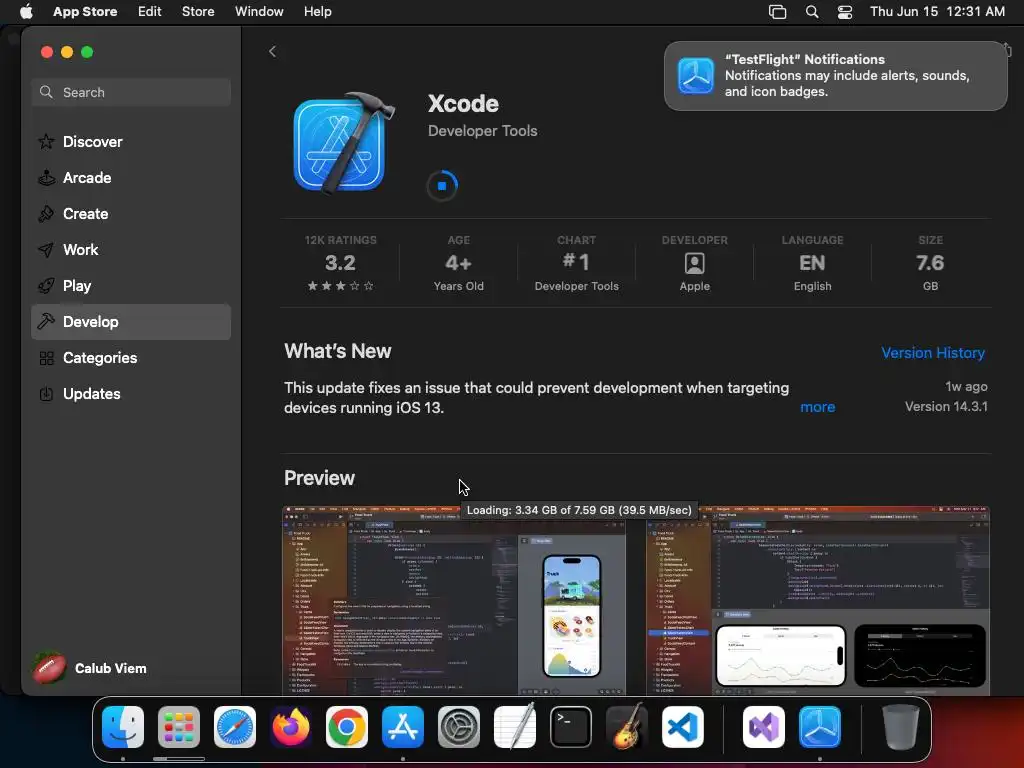Open TestFlight from the Dock
1024x768 pixels.
pos(820,727)
